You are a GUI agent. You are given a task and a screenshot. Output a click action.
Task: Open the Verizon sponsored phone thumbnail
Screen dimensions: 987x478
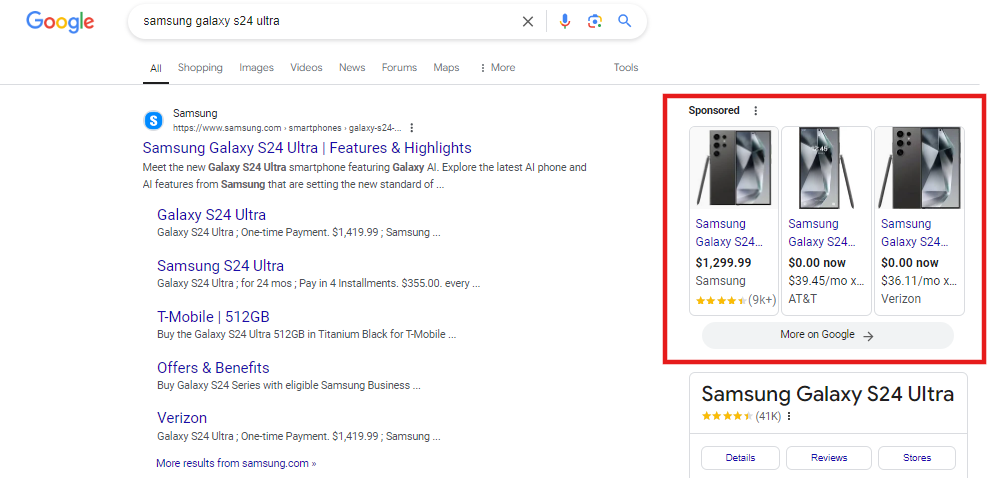pos(919,168)
